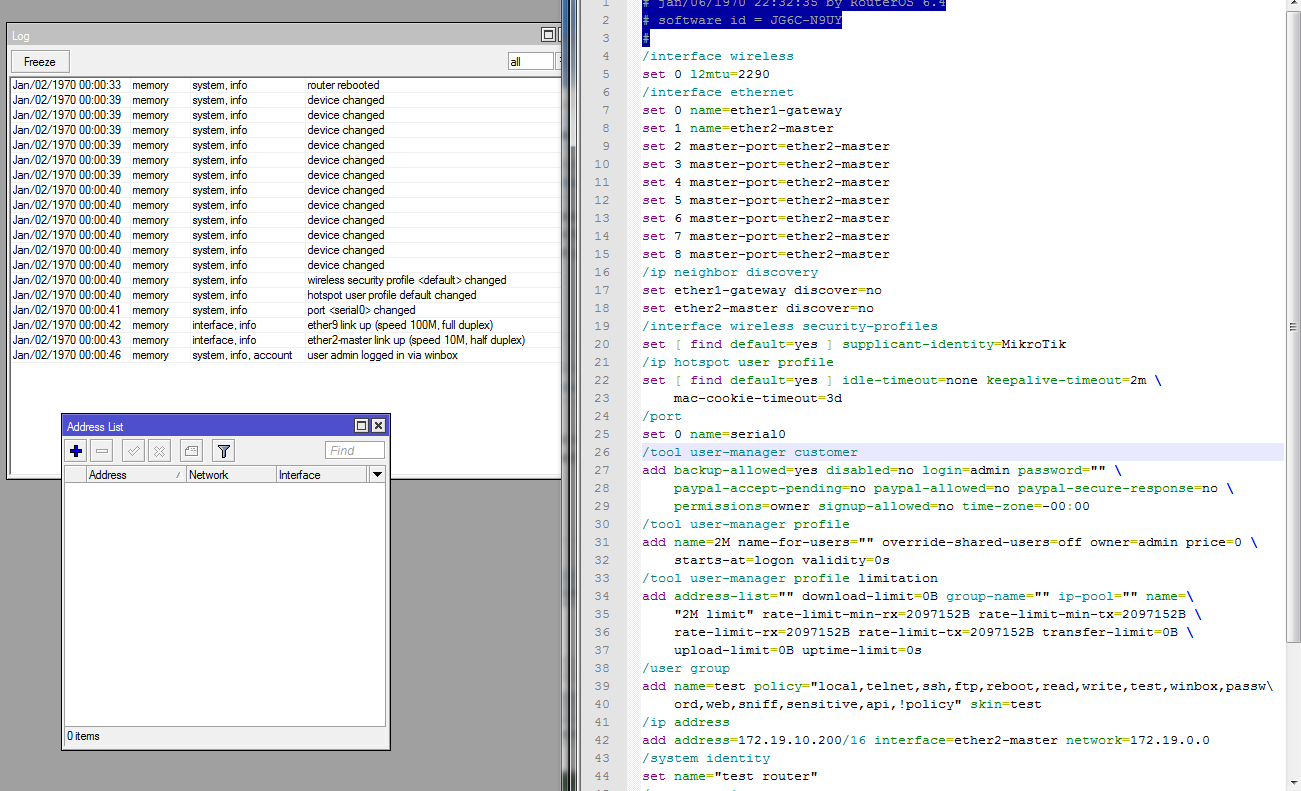
Task: Select 'port <serial0> changed' log row
Action: (285, 310)
